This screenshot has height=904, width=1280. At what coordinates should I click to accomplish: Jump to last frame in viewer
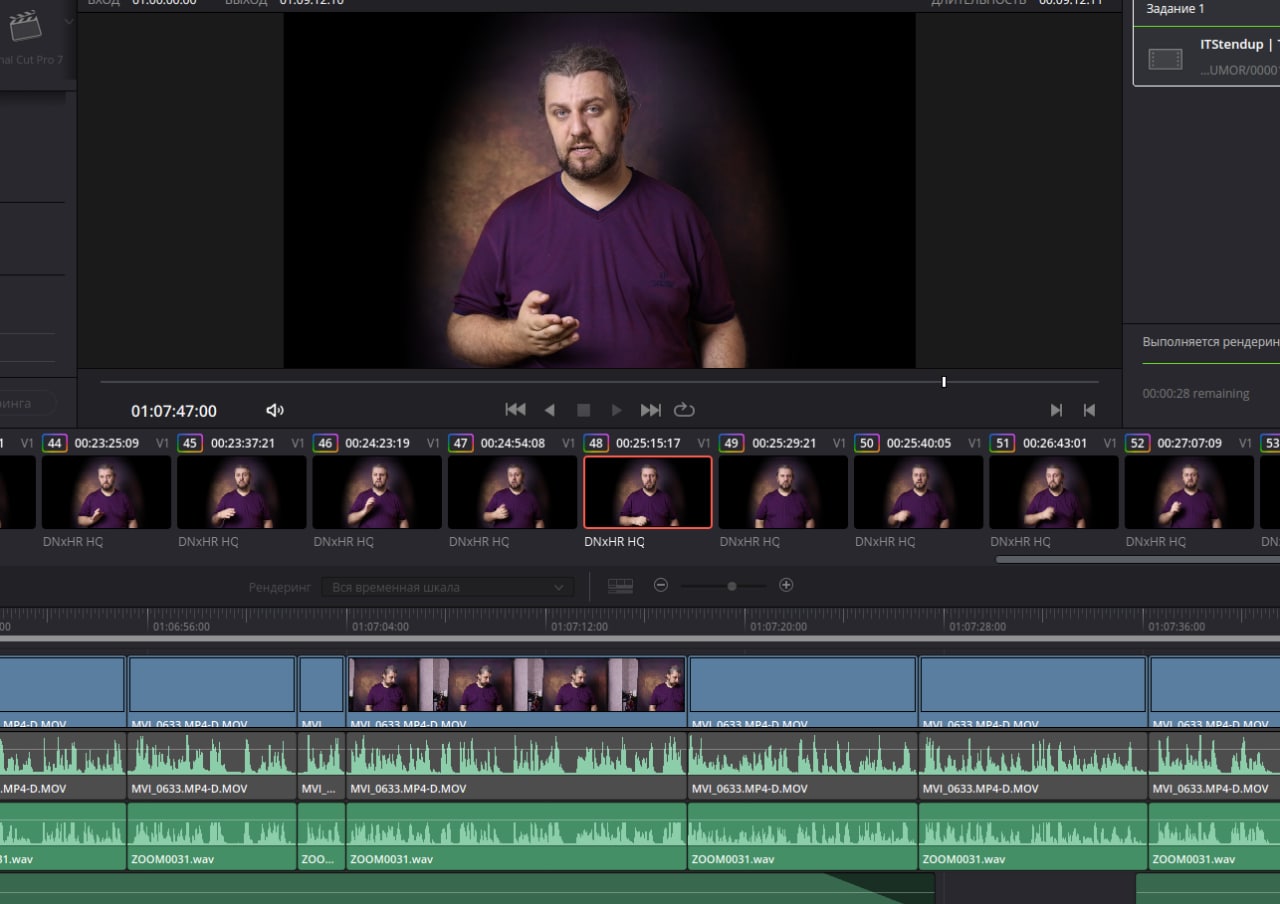651,410
